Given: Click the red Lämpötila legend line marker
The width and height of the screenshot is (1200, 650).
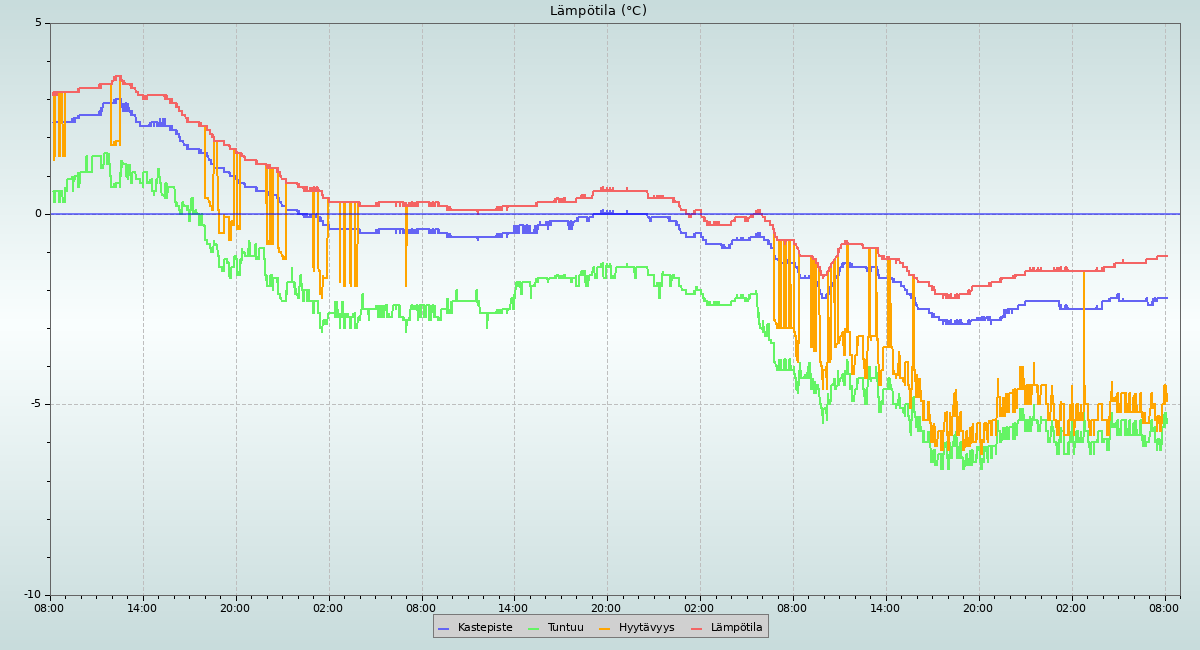Looking at the screenshot, I should tap(697, 628).
